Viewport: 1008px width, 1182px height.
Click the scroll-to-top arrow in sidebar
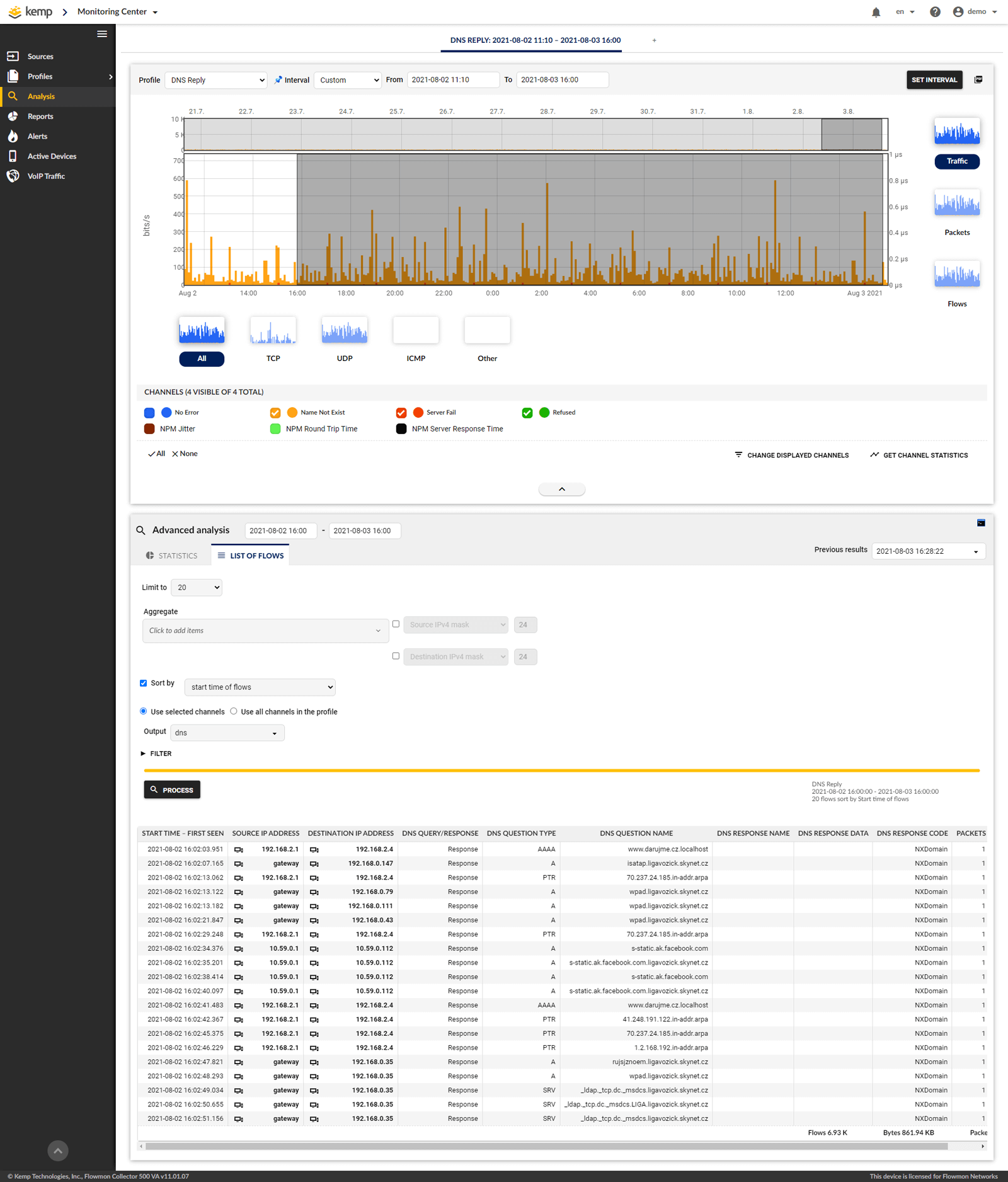(58, 1150)
